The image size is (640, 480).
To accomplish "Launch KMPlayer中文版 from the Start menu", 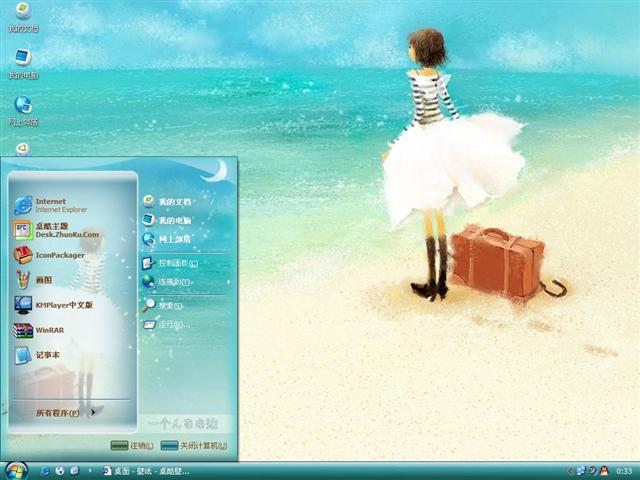I will click(x=54, y=305).
